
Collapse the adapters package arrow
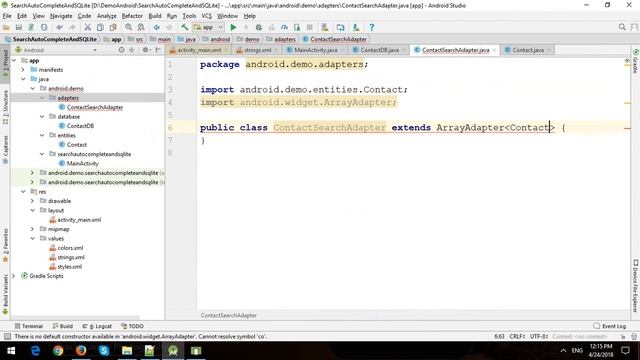click(42, 98)
